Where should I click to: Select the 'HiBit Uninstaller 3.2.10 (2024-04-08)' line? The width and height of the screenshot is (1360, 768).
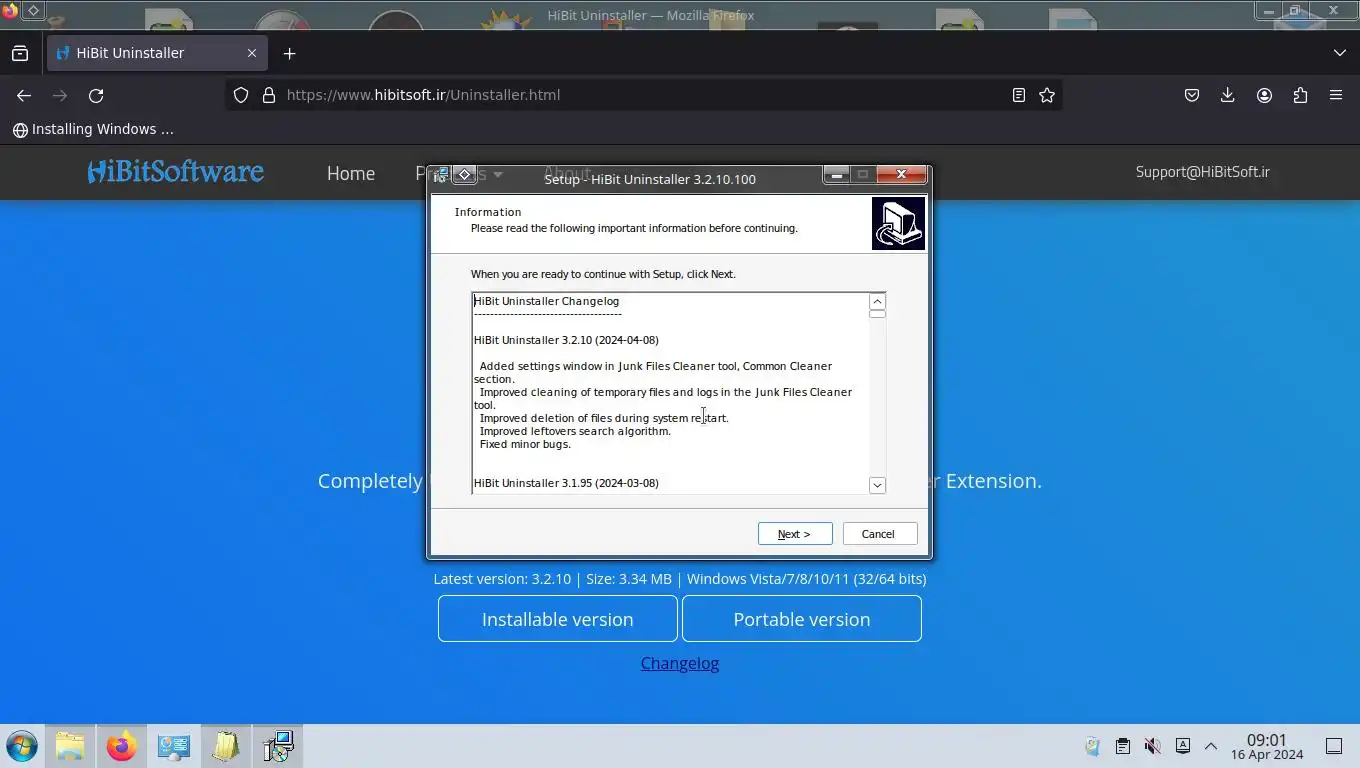tap(566, 340)
